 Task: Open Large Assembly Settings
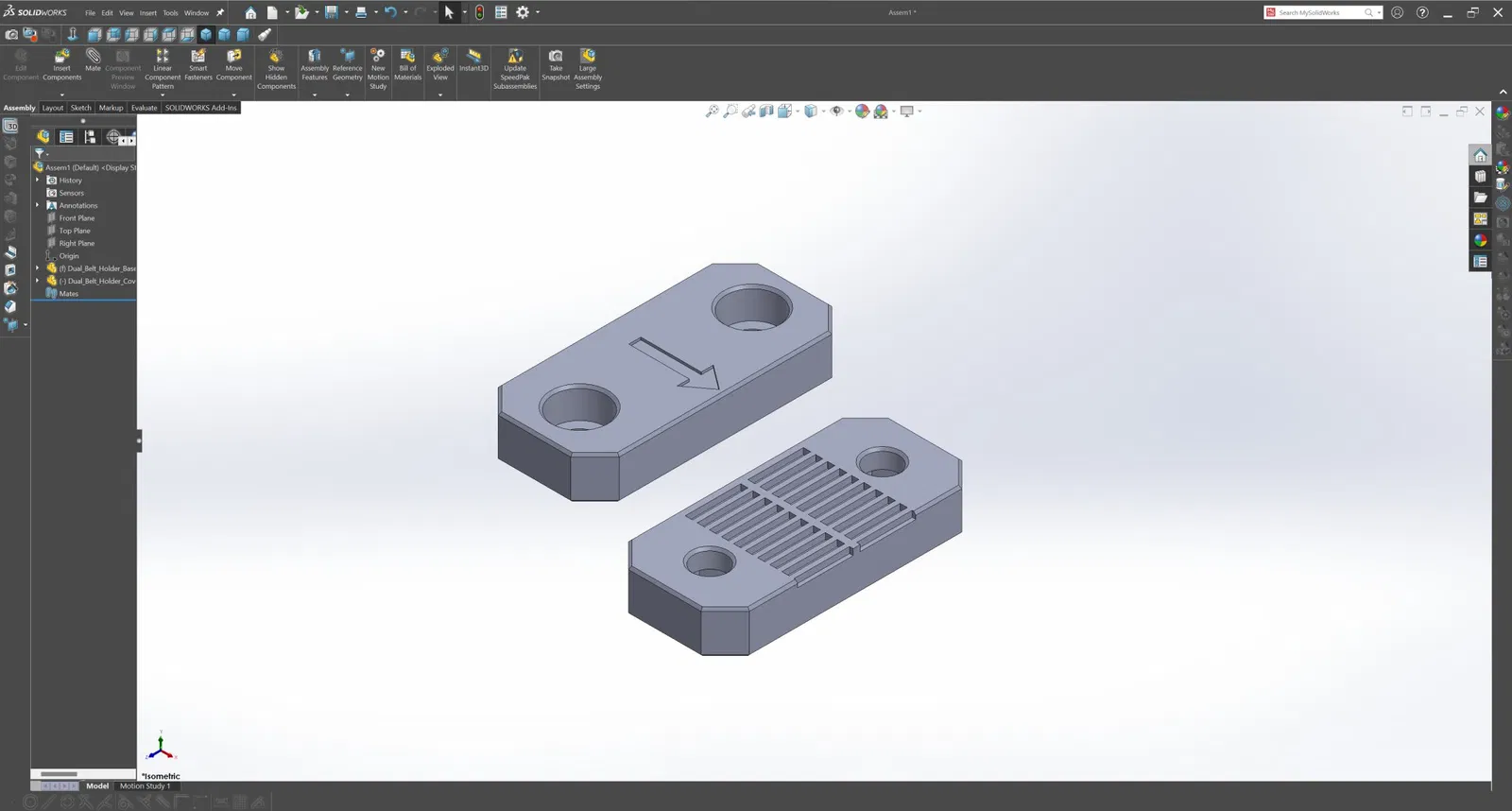[x=588, y=69]
